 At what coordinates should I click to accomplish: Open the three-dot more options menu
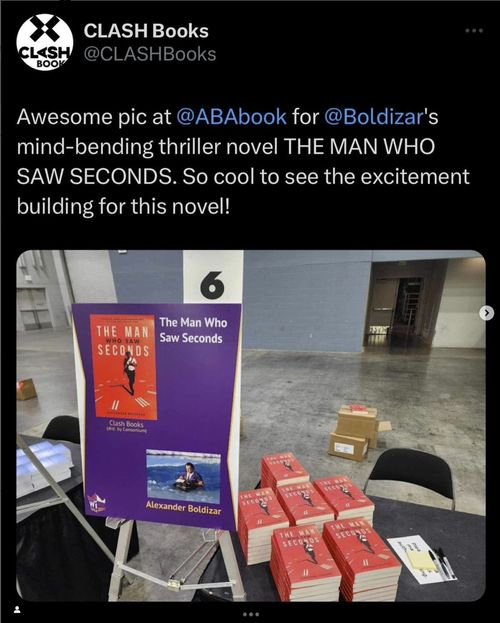pos(475,30)
